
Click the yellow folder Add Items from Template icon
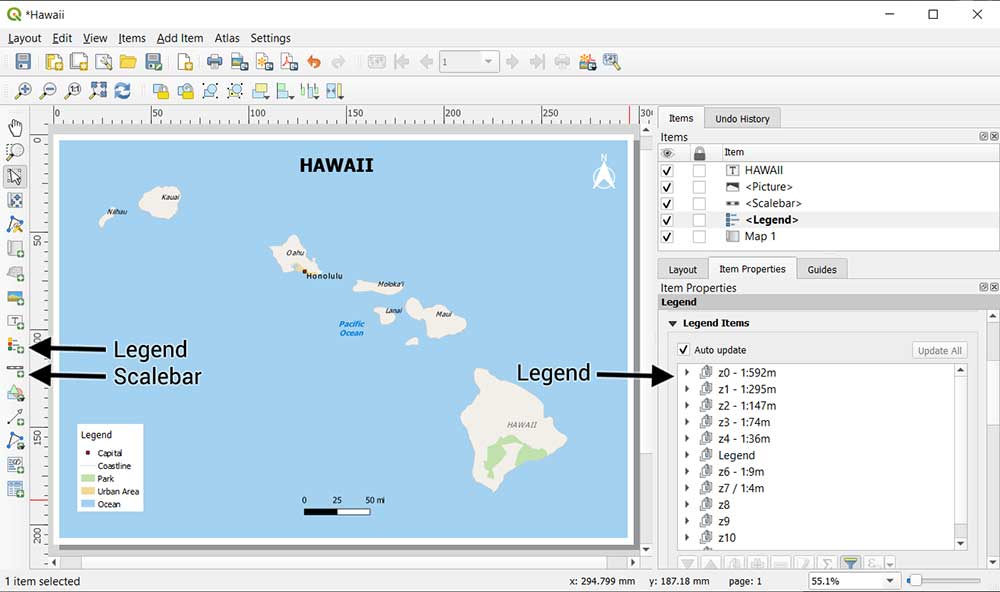coord(128,62)
